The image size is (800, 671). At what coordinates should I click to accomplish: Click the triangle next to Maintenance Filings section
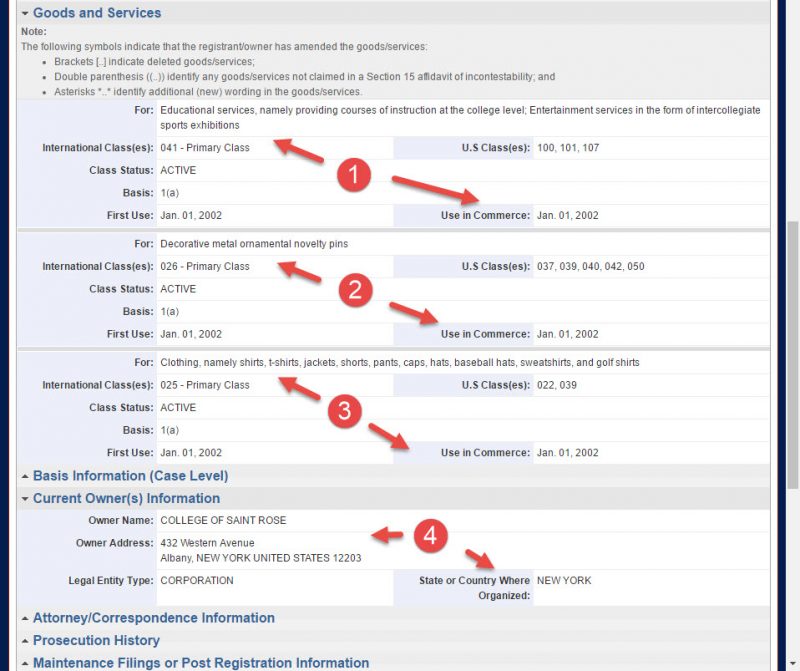pyautogui.click(x=24, y=662)
